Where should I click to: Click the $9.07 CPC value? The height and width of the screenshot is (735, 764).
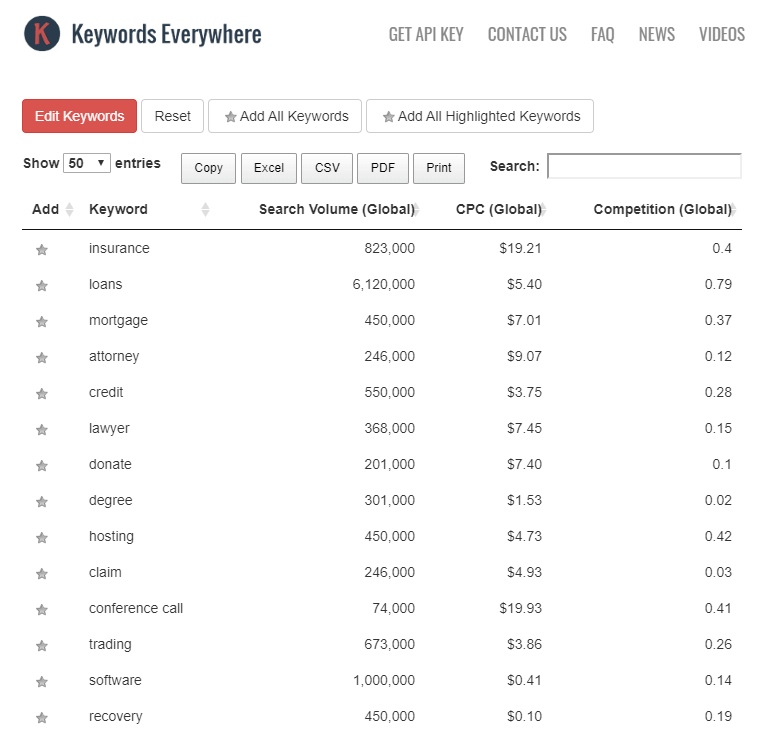[x=524, y=356]
